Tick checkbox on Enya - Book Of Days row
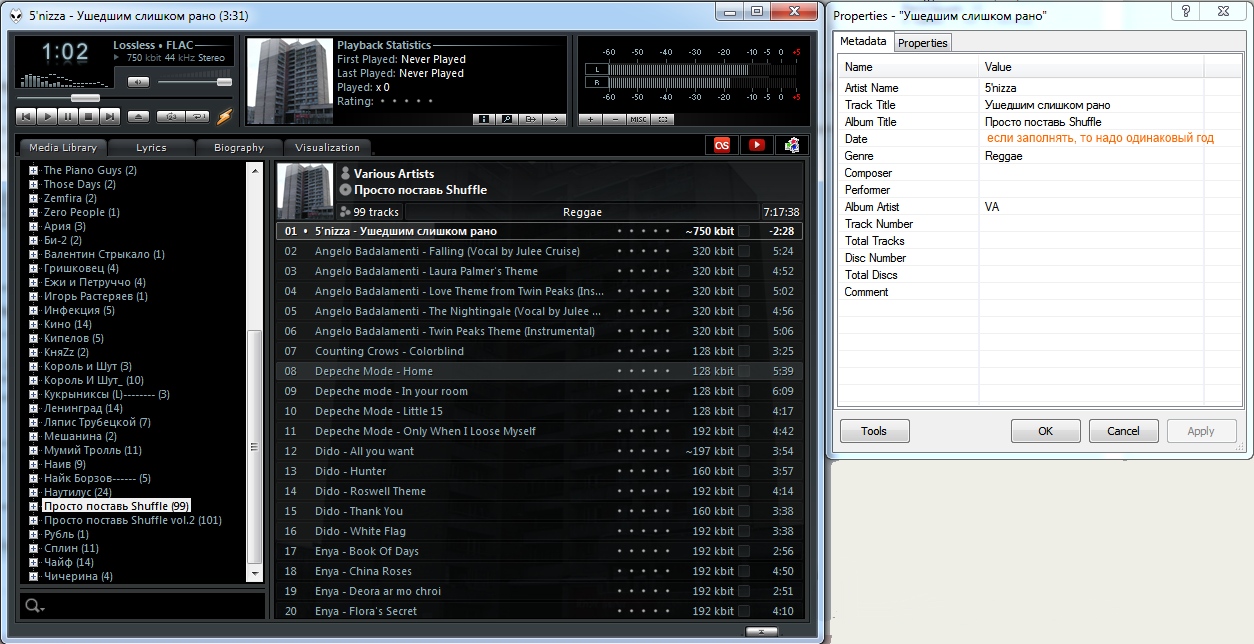This screenshot has height=644, width=1254. [743, 551]
